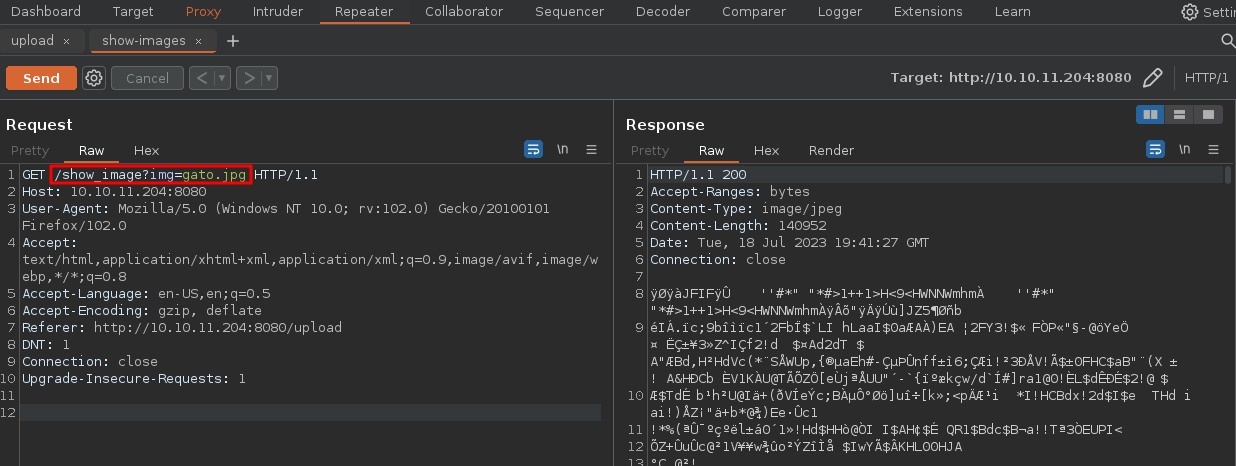The width and height of the screenshot is (1236, 466).
Task: Select top-bottom layout icon
Action: 1180,114
